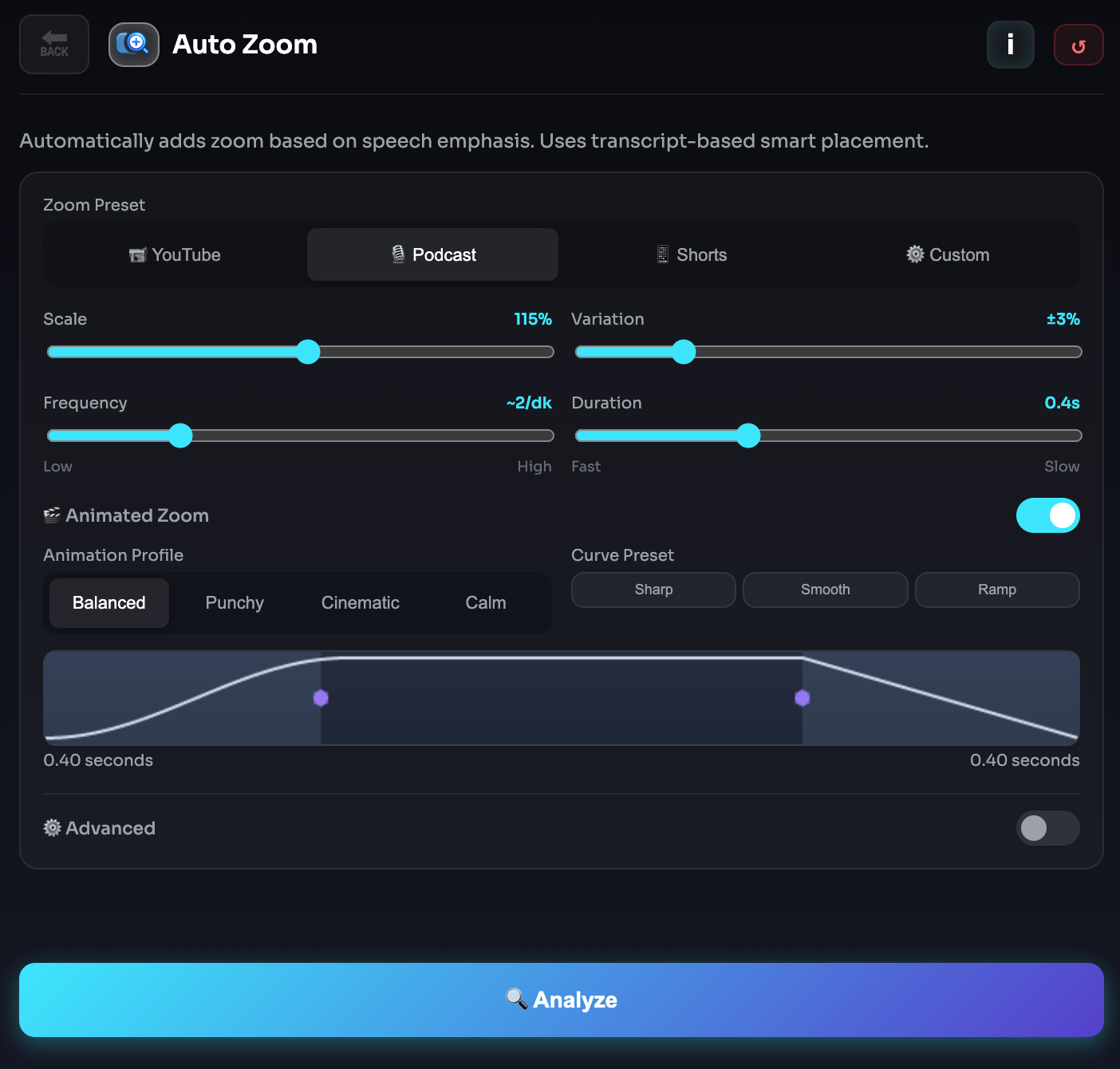1120x1069 pixels.
Task: Choose the Shorts zoom preset
Action: pyautogui.click(x=691, y=255)
